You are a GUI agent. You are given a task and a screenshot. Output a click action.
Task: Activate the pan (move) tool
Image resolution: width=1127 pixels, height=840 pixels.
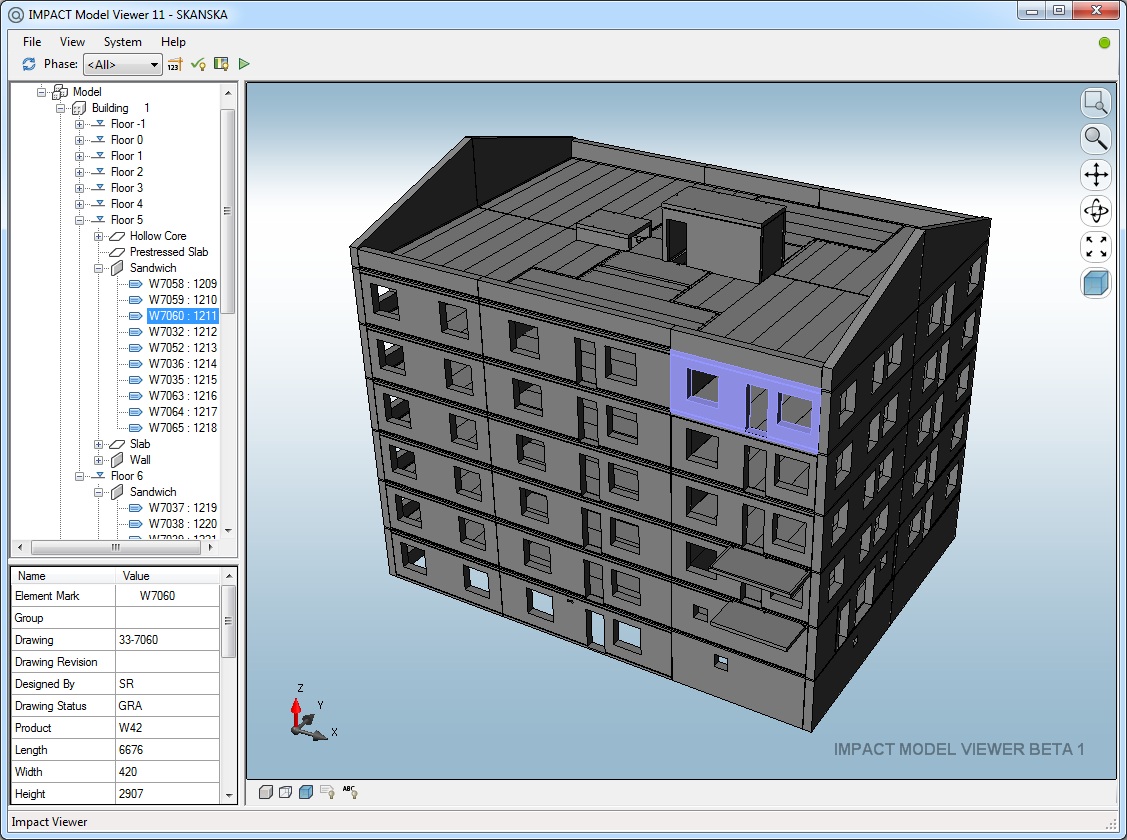[x=1095, y=175]
